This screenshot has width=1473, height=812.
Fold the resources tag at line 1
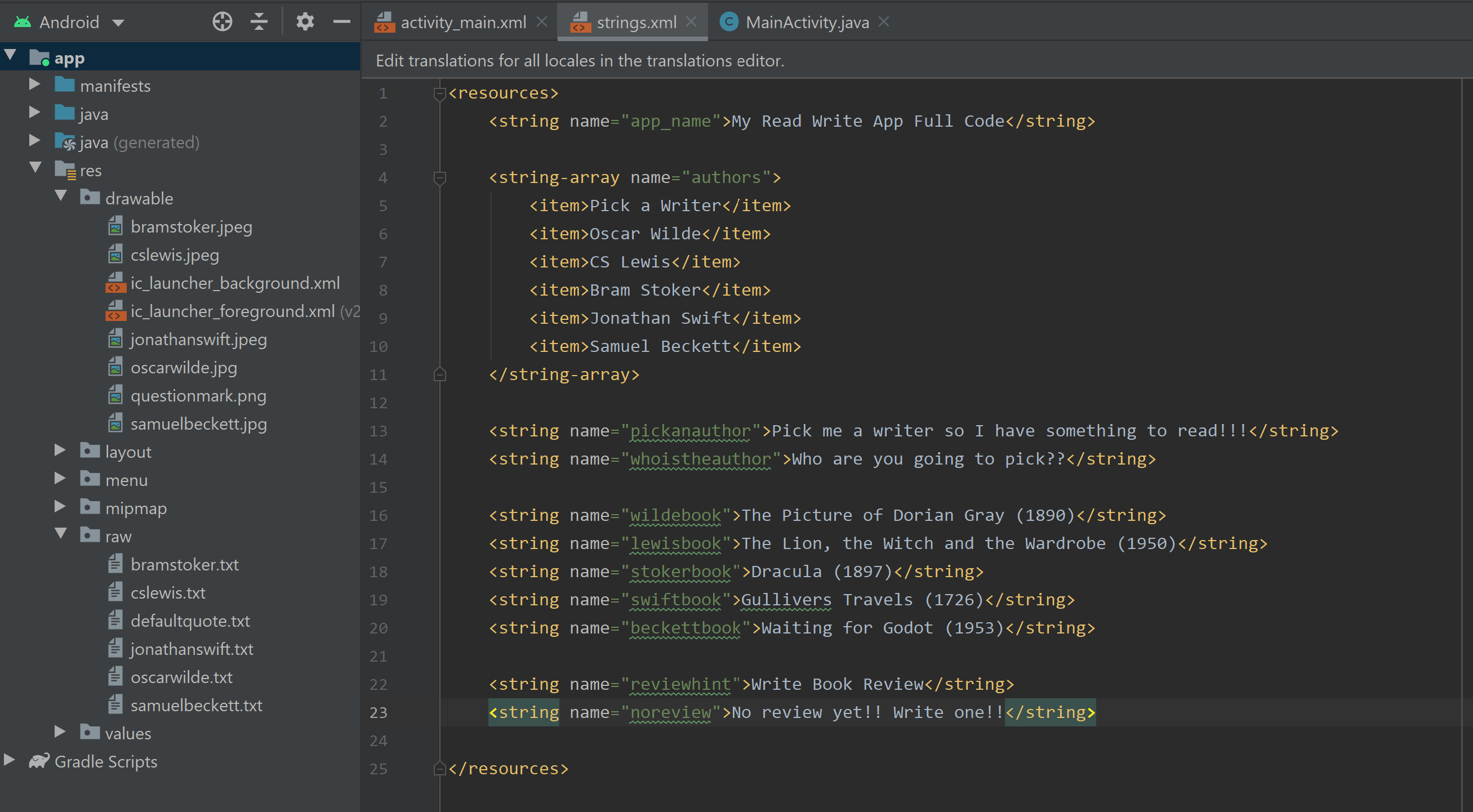coord(439,93)
